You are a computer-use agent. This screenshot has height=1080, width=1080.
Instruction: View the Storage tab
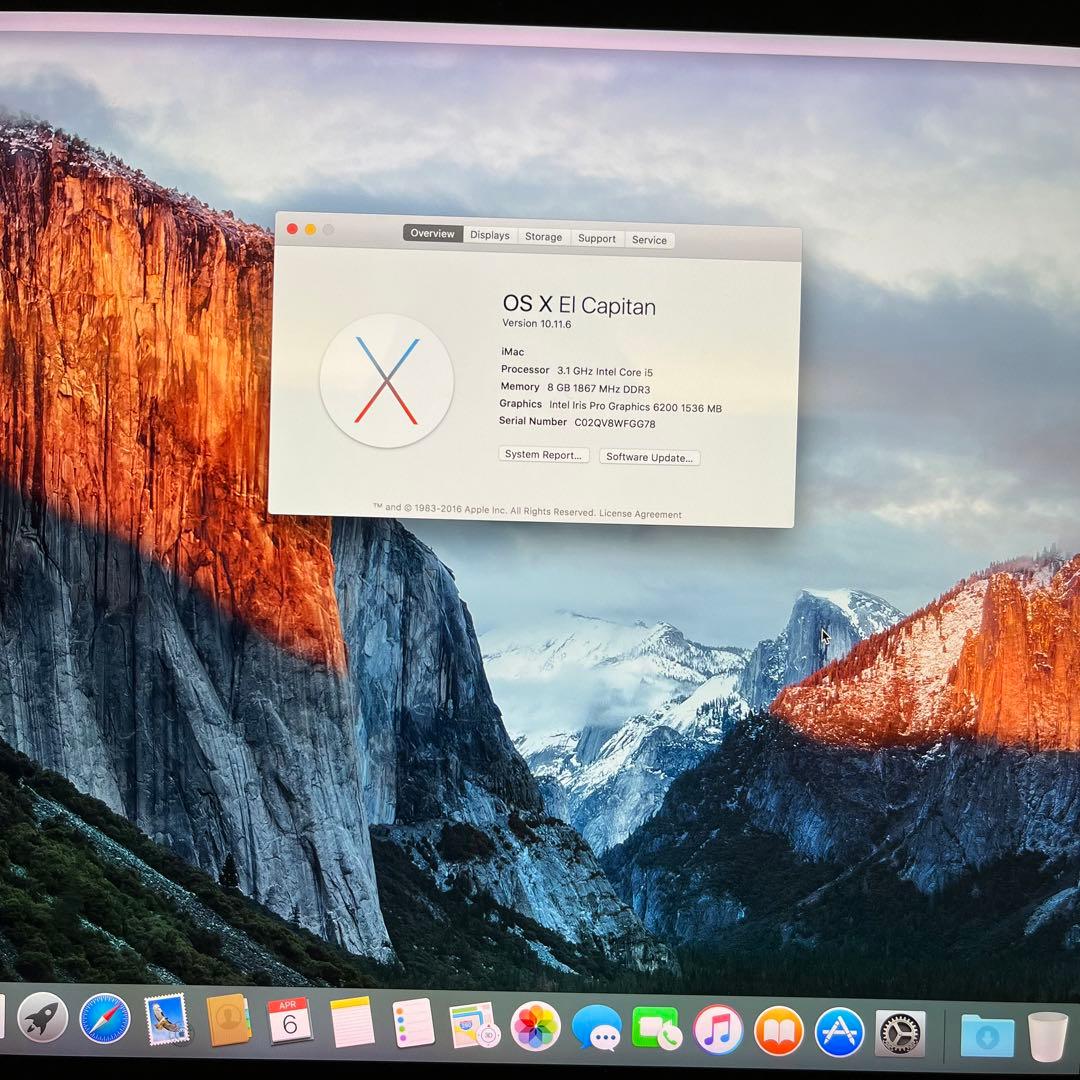click(x=543, y=236)
